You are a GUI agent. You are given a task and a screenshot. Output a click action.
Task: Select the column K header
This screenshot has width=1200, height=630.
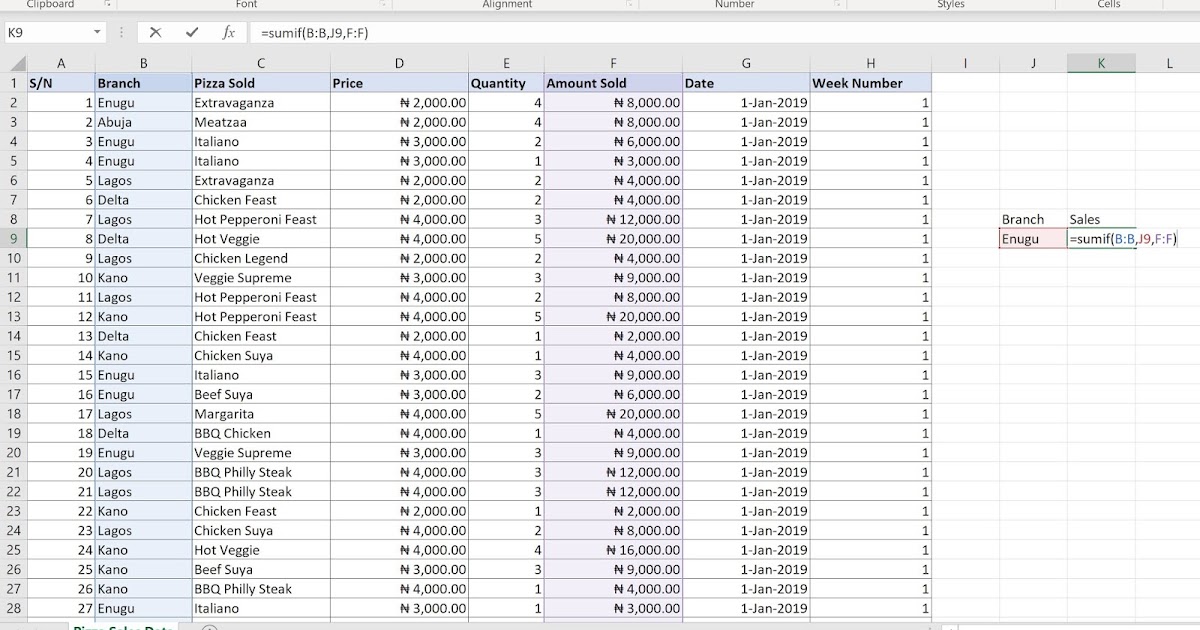(x=1100, y=63)
